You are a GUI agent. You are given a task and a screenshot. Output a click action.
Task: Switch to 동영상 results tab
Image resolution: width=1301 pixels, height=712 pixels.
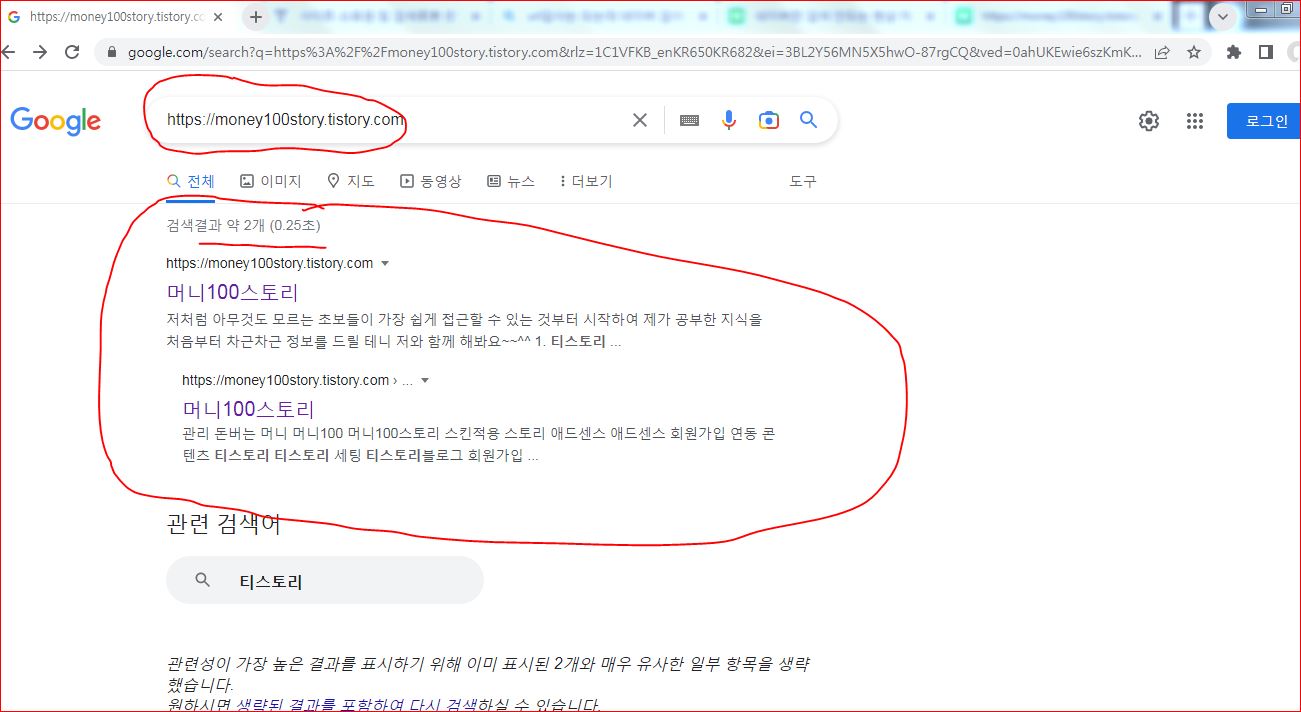[x=430, y=181]
